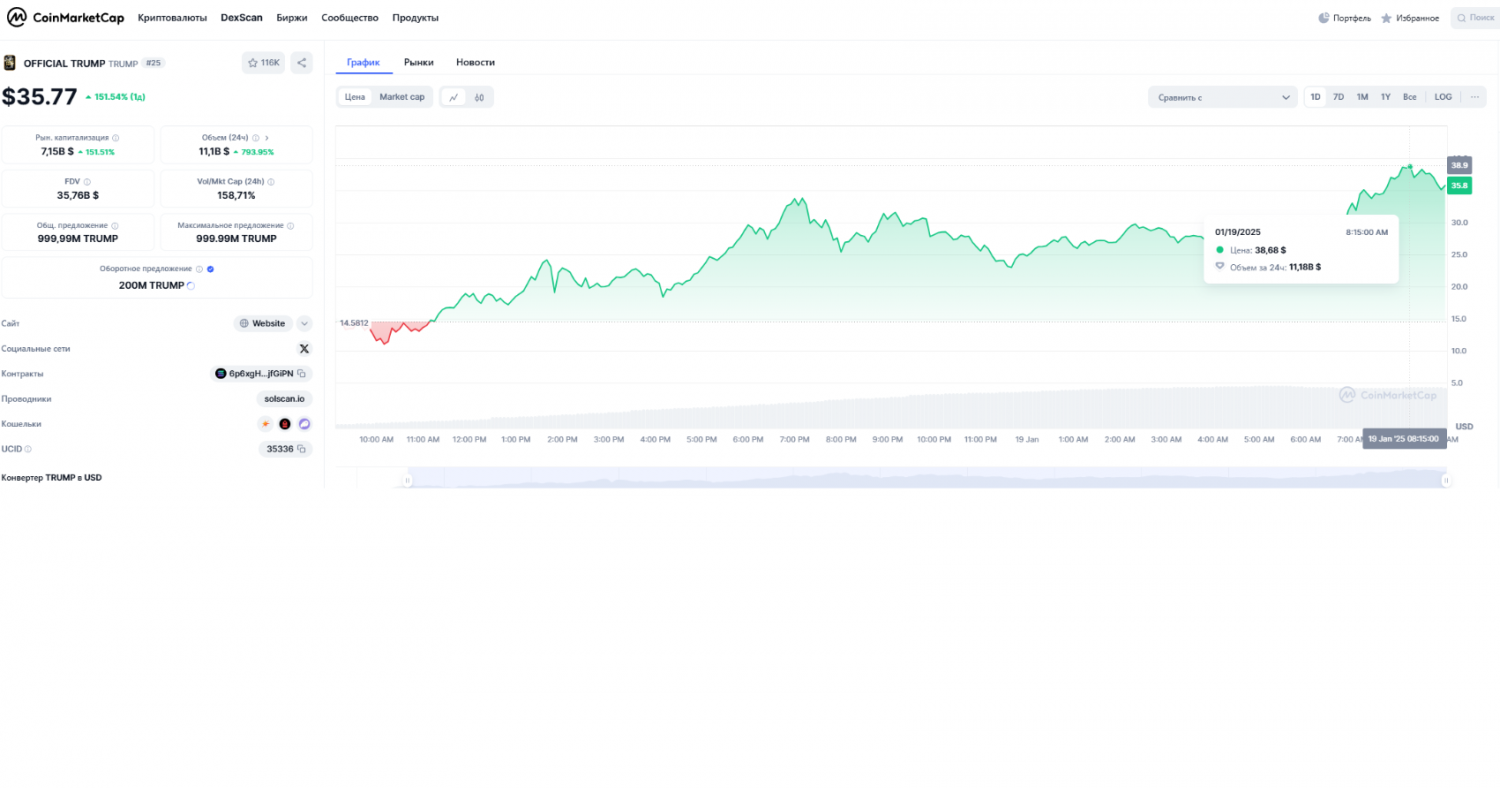Set chart range to 1Y
1500x788 pixels.
click(1386, 97)
